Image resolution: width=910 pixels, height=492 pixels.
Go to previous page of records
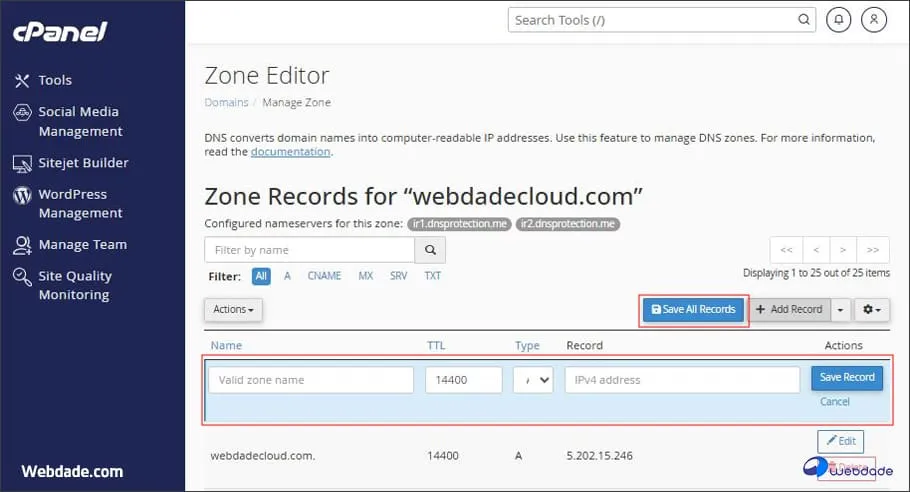pyautogui.click(x=817, y=250)
